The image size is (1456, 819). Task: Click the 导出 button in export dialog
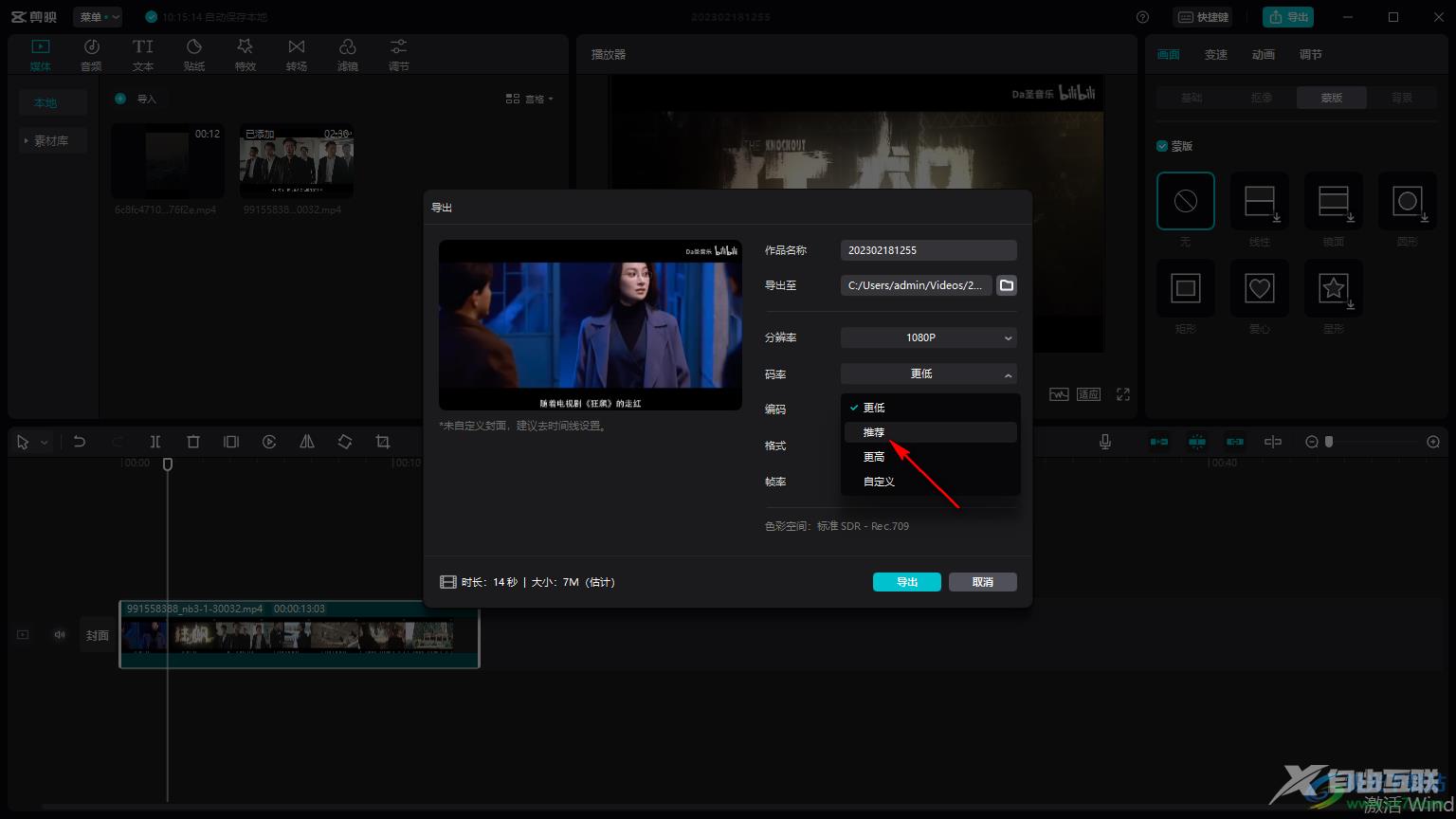pyautogui.click(x=907, y=582)
